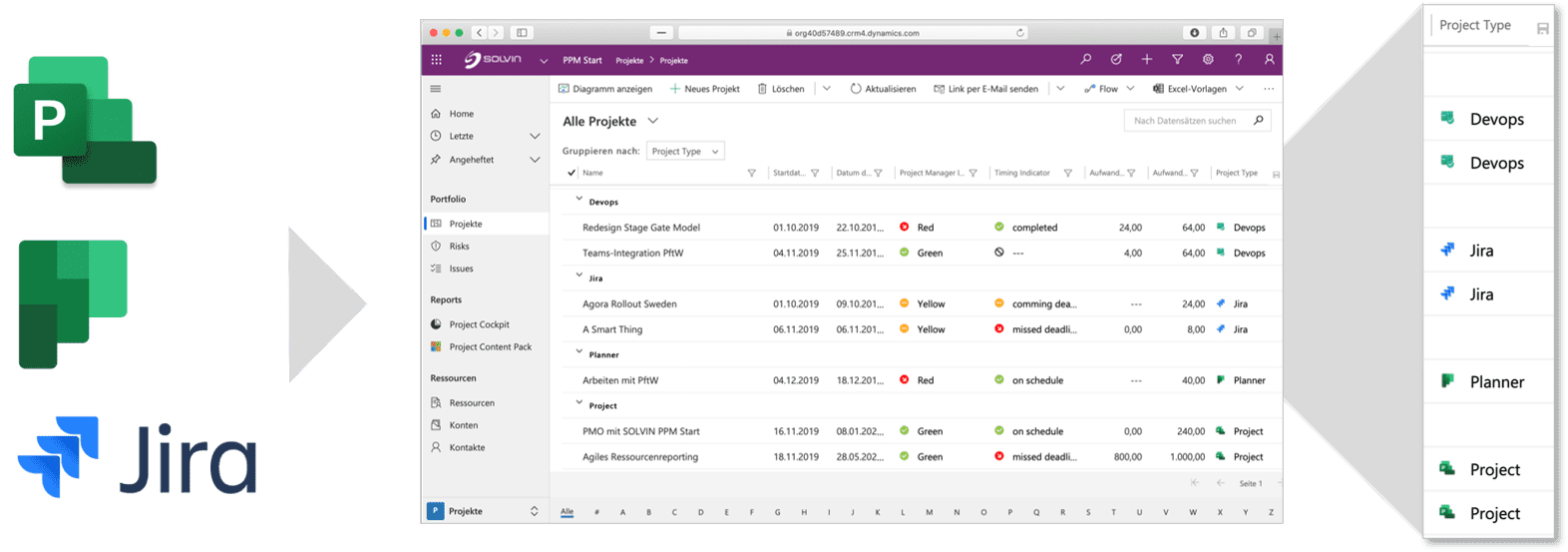Reload the page via address bar icon
The height and width of the screenshot is (552, 1568).
1019,33
